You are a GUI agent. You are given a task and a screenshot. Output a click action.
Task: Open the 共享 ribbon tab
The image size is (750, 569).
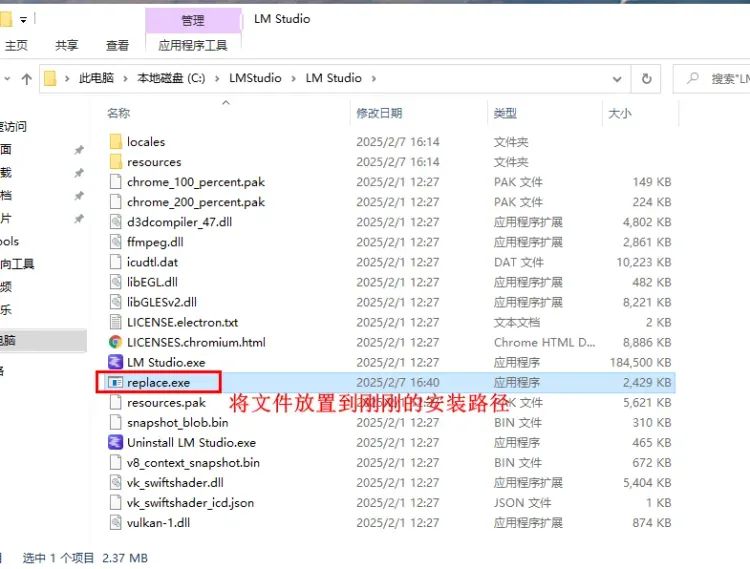point(66,45)
